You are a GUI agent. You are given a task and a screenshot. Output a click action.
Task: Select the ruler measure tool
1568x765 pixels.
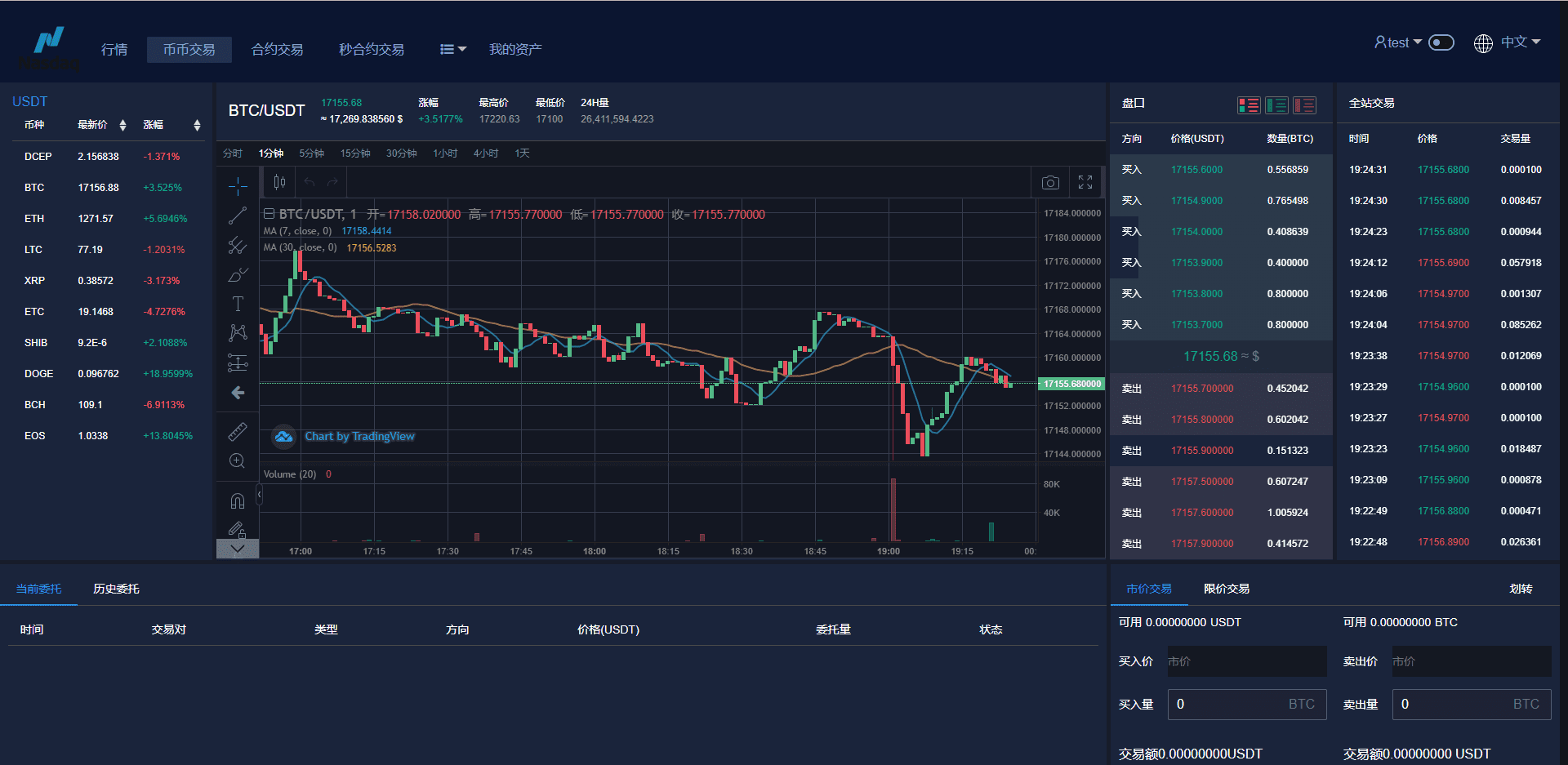click(238, 431)
